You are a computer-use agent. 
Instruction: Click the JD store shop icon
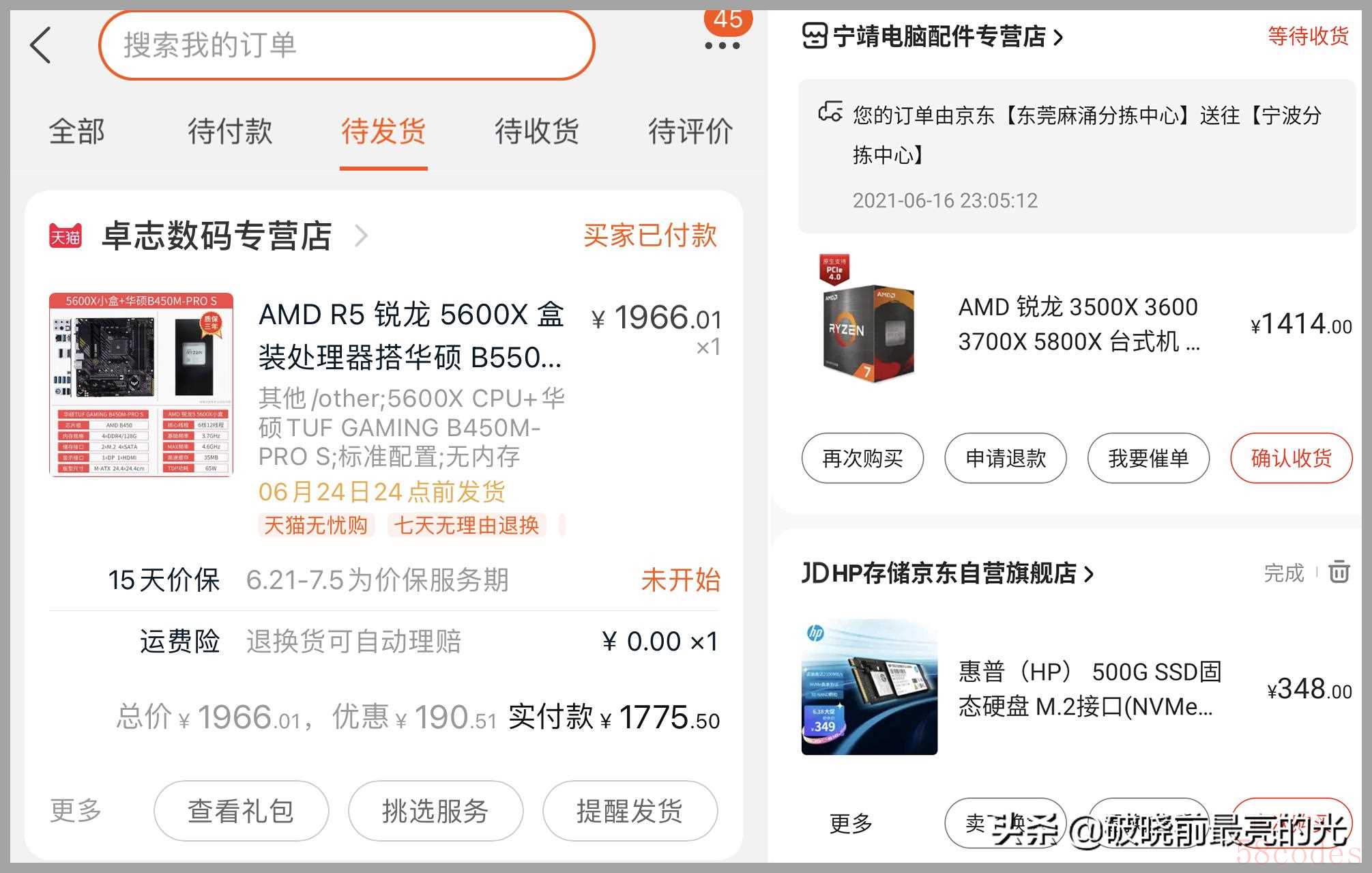(815, 36)
